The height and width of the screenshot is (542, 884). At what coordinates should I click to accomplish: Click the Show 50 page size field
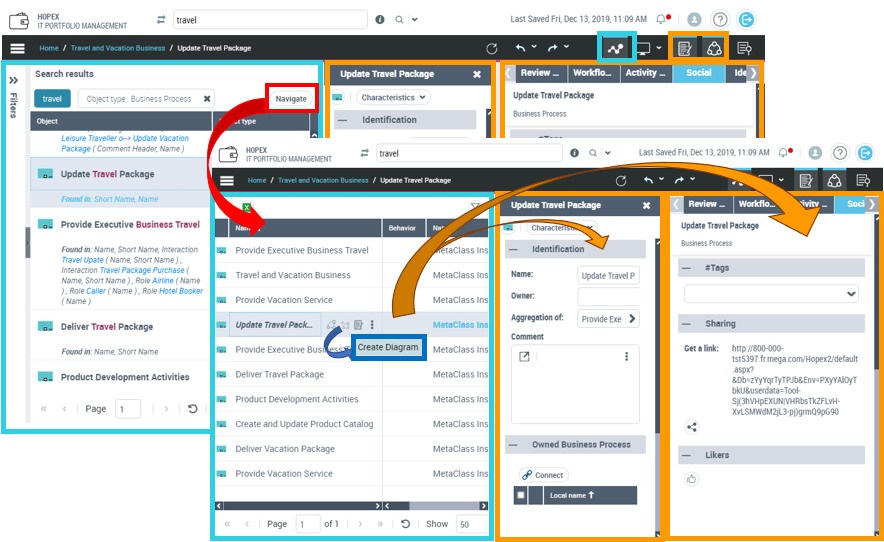click(x=466, y=524)
